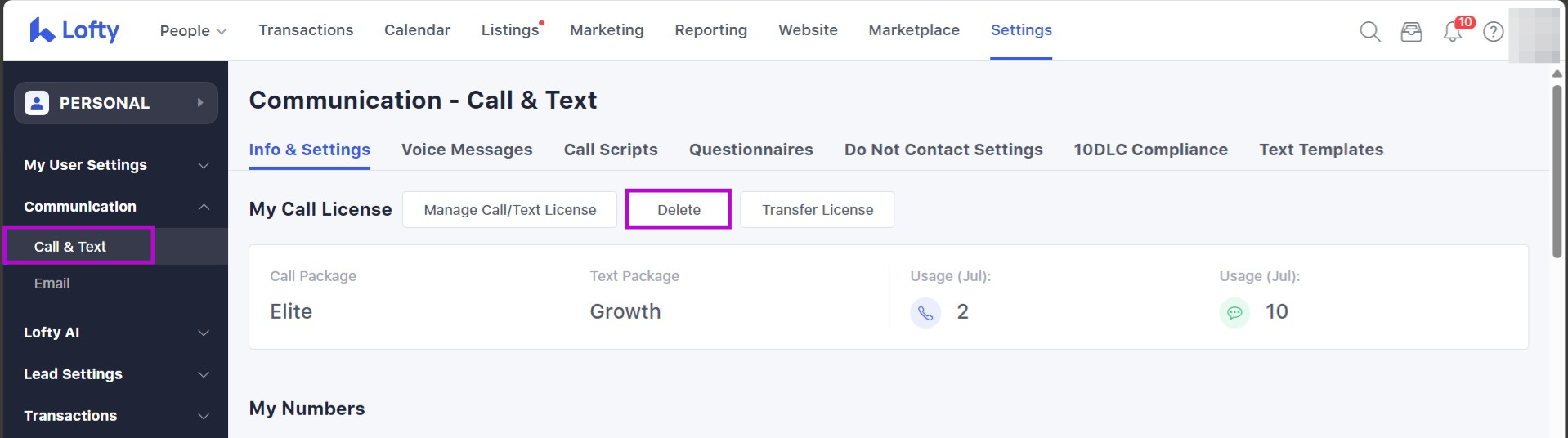Click the vertical page scrollbar

pyautogui.click(x=1557, y=172)
